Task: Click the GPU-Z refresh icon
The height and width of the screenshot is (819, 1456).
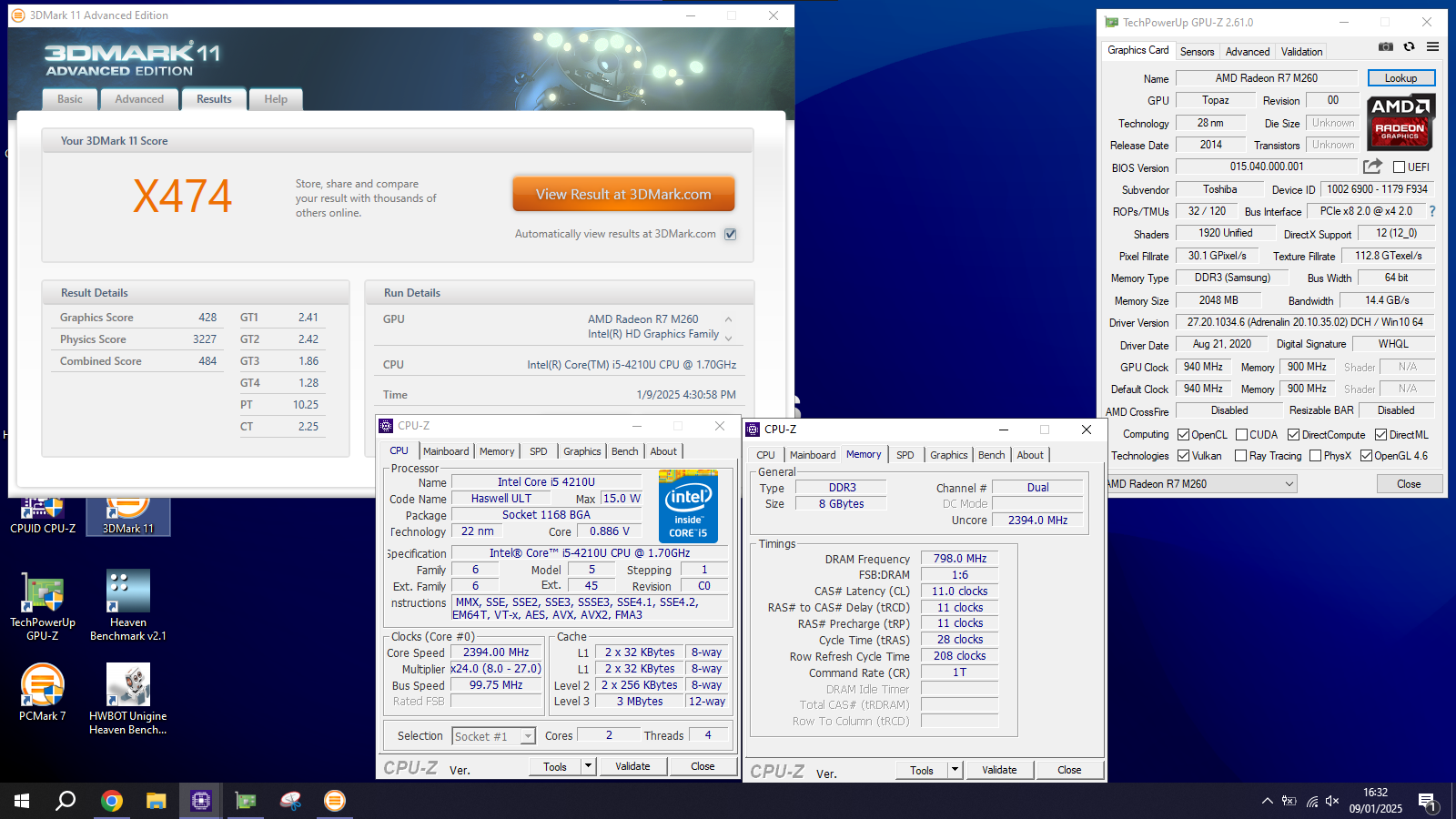Action: click(x=1409, y=47)
